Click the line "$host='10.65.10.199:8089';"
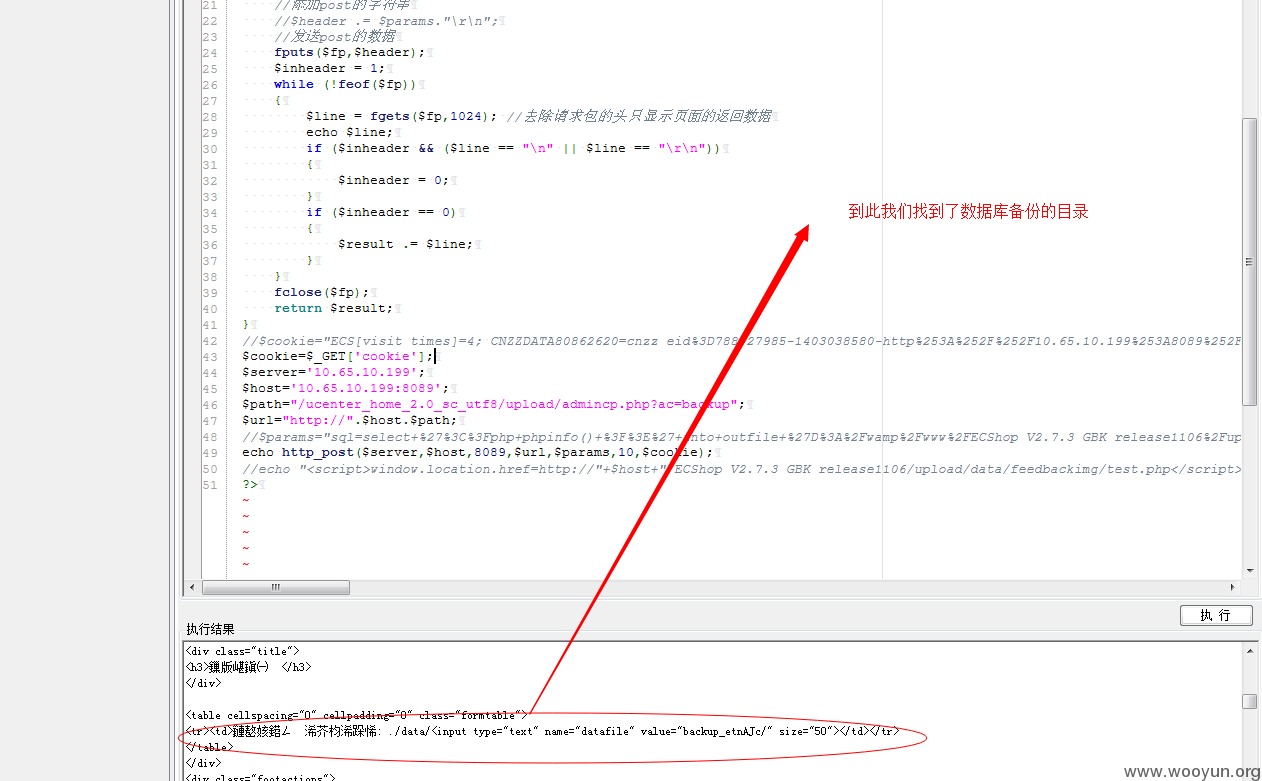 click(346, 388)
